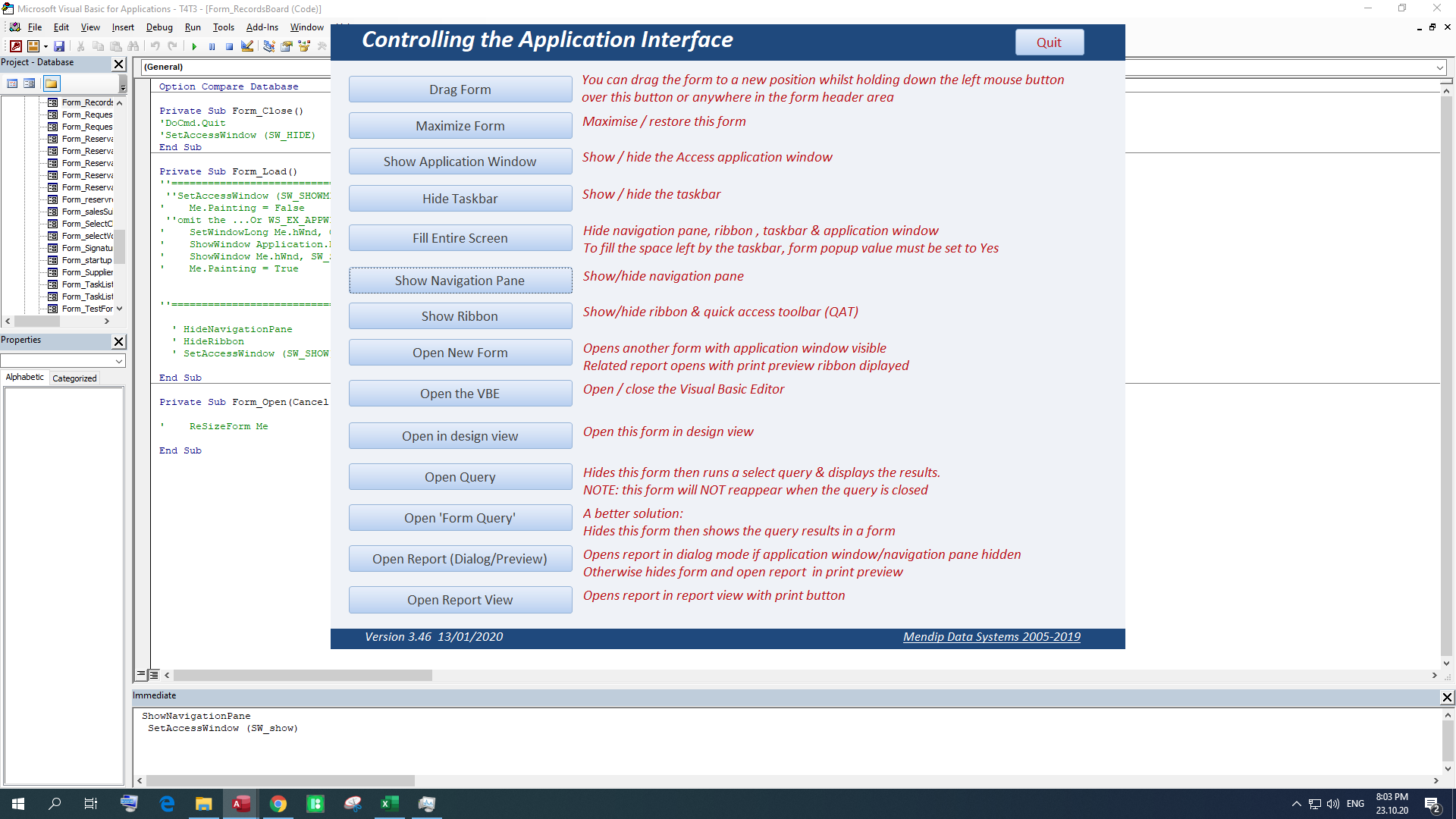Click the View Microsoft Access toolbar icon
1456x819 pixels.
click(15, 46)
